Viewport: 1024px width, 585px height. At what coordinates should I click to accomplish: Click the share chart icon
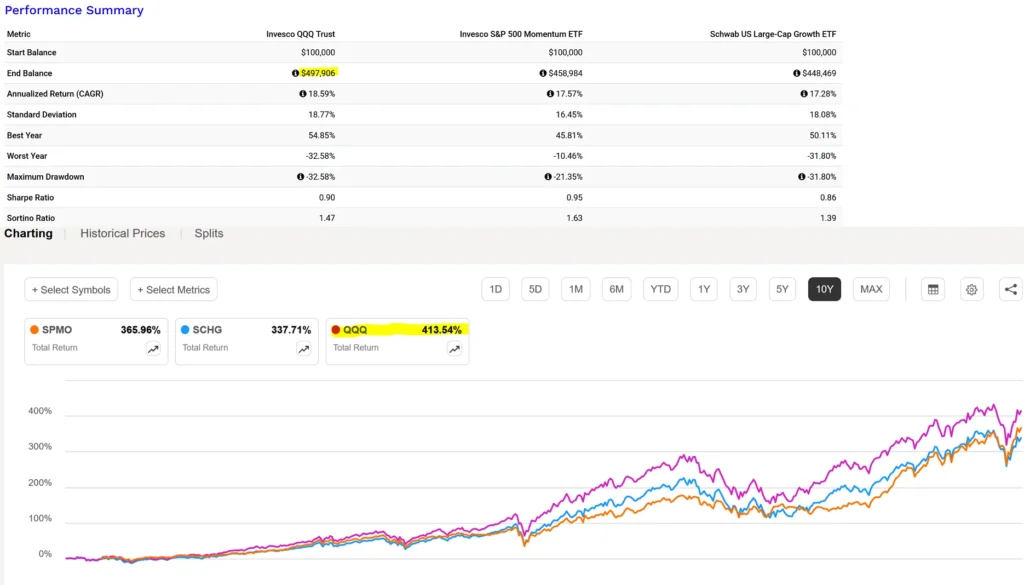click(1010, 290)
